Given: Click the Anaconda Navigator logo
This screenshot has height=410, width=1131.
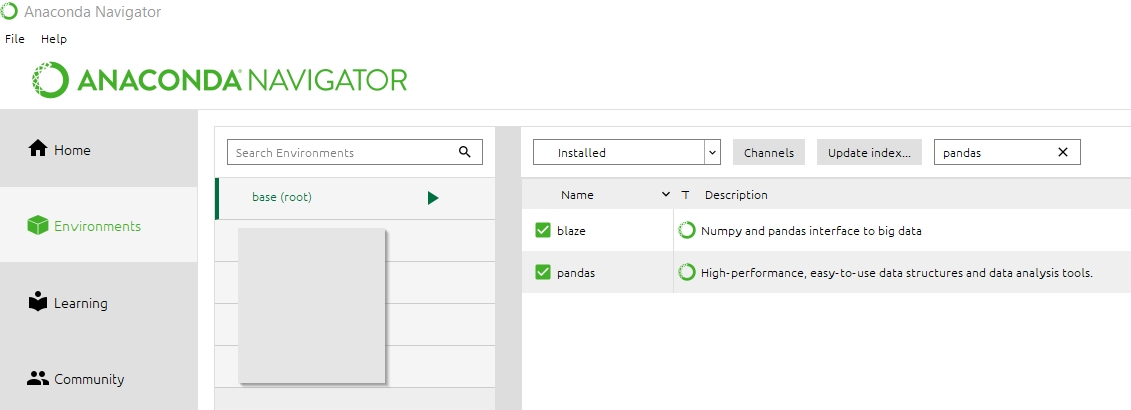Looking at the screenshot, I should coord(220,79).
